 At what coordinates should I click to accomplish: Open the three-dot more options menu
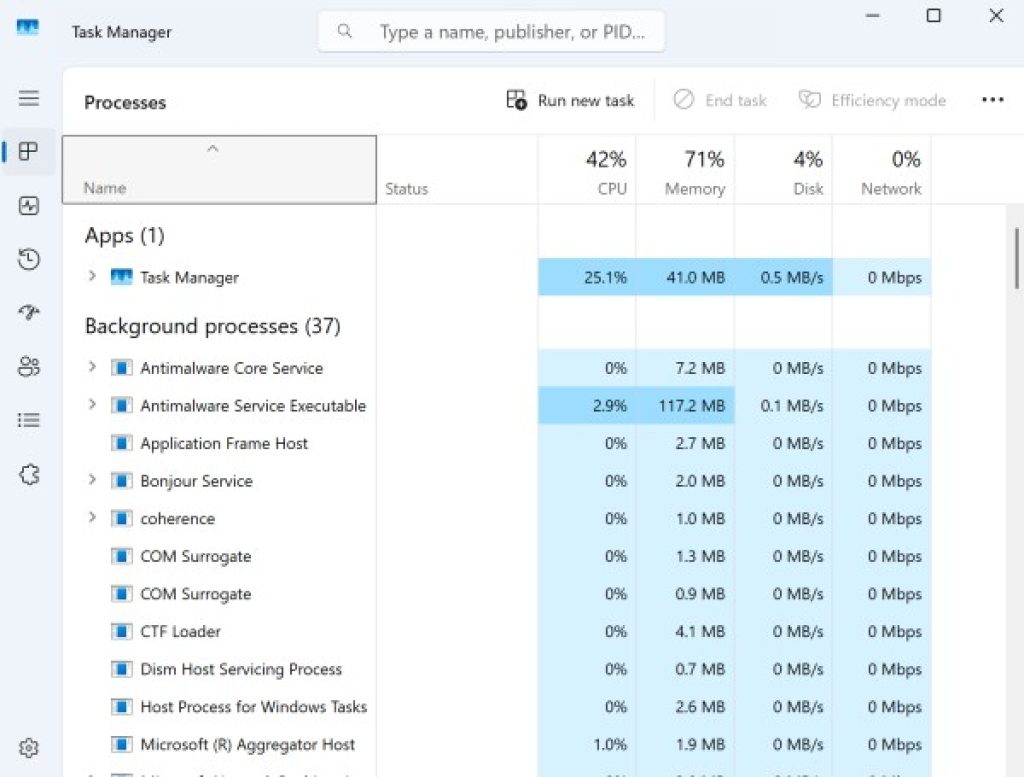pyautogui.click(x=992, y=101)
